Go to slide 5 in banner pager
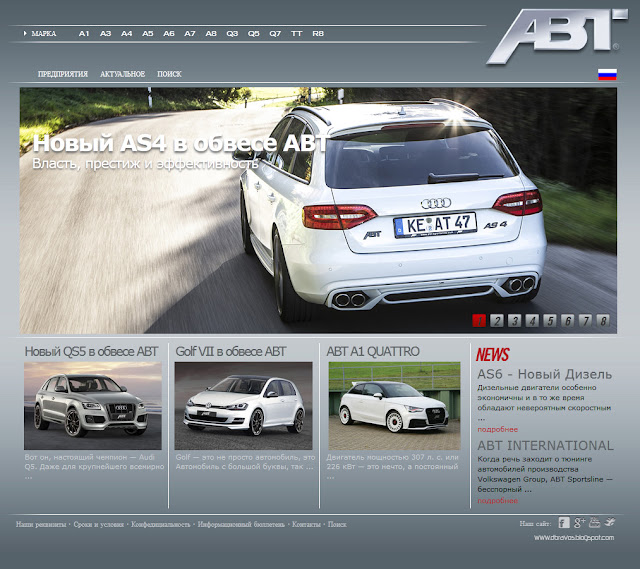The height and width of the screenshot is (569, 640). [550, 320]
